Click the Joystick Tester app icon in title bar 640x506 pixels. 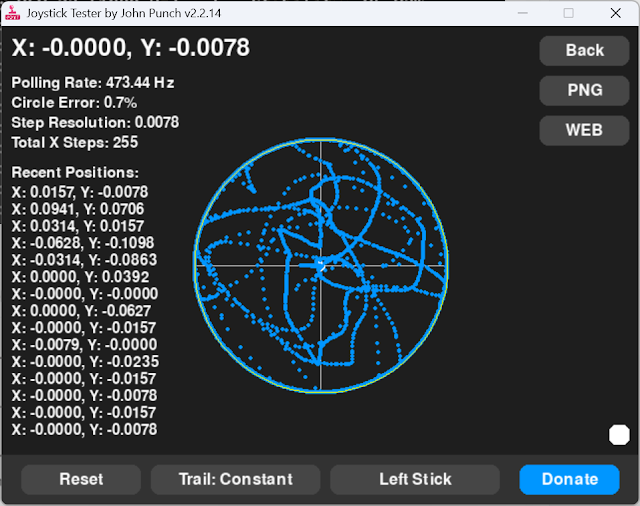click(13, 13)
